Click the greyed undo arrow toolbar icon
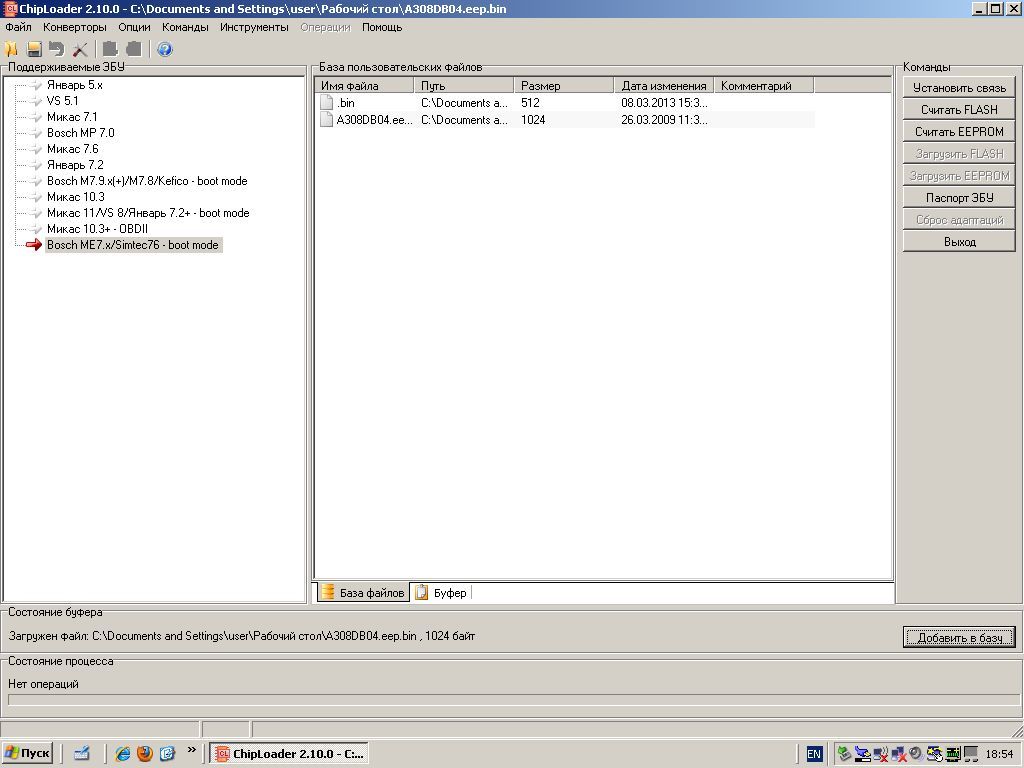The width and height of the screenshot is (1024, 768). point(57,49)
